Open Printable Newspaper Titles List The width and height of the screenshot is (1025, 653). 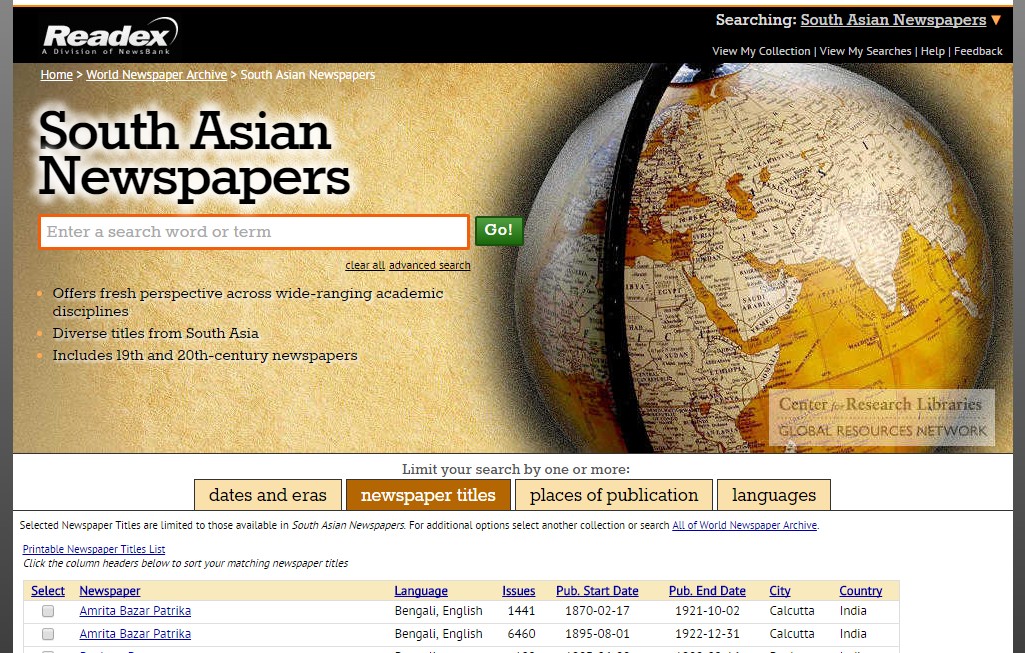tap(94, 549)
